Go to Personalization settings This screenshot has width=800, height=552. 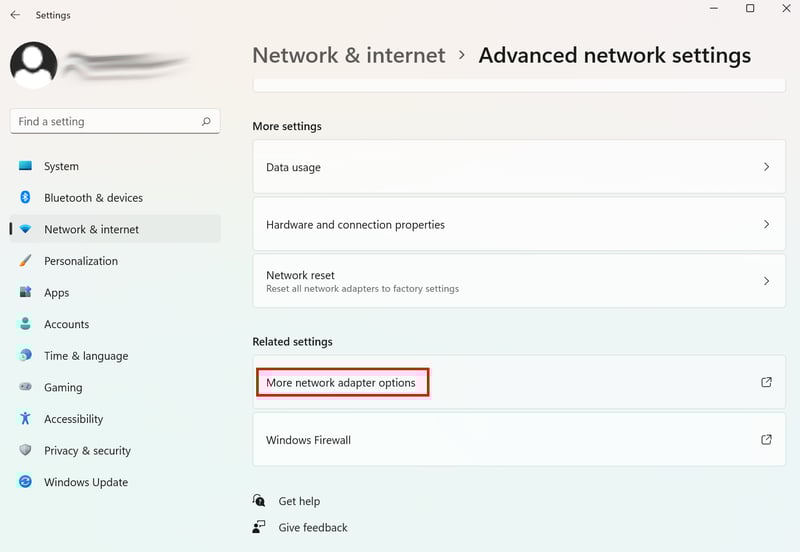click(x=115, y=261)
